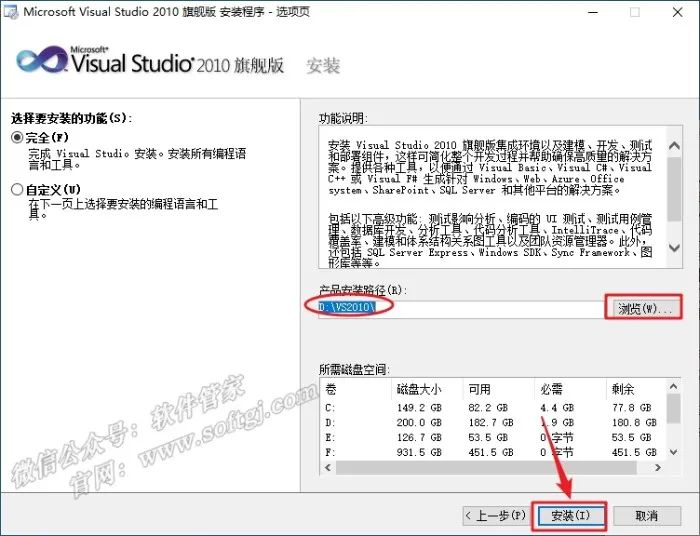
Task: Minimize the installer window
Action: coord(593,12)
